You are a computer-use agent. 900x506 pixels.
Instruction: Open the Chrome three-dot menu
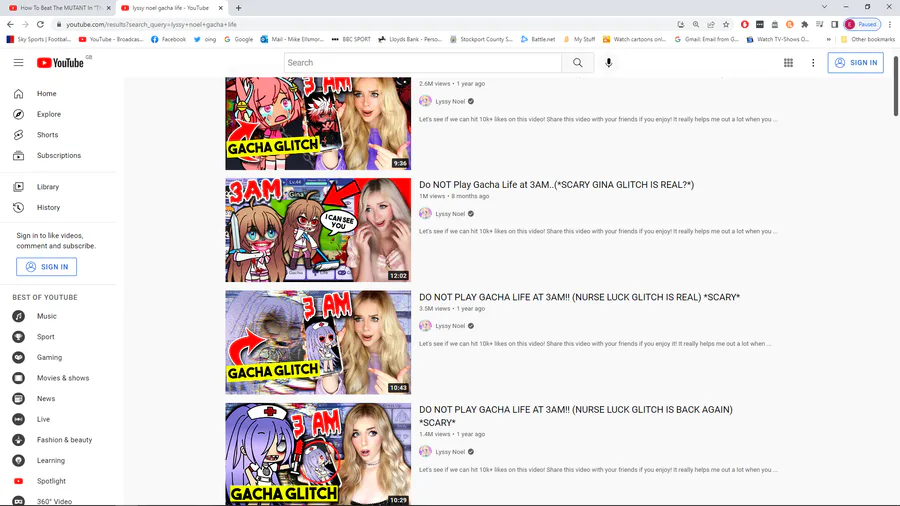coord(890,25)
